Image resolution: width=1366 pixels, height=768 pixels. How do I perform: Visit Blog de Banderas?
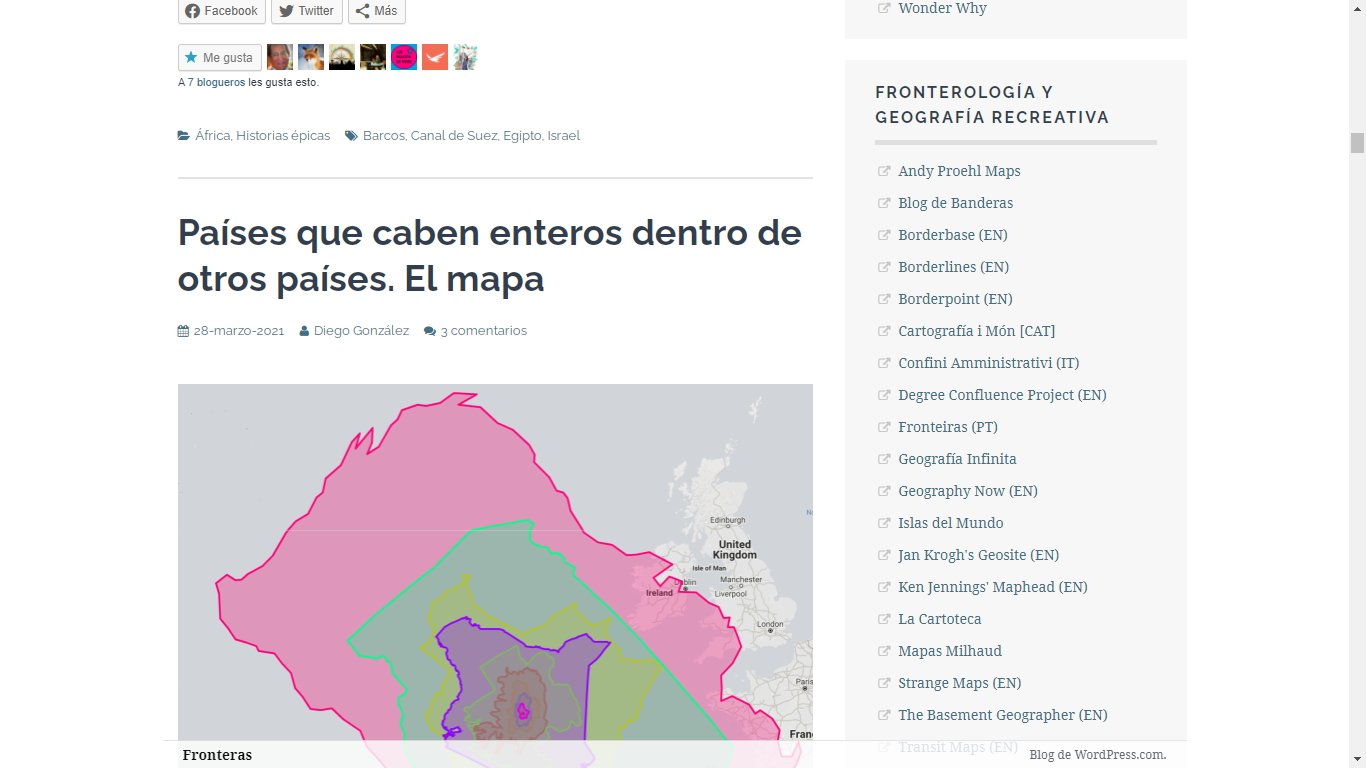click(x=955, y=203)
